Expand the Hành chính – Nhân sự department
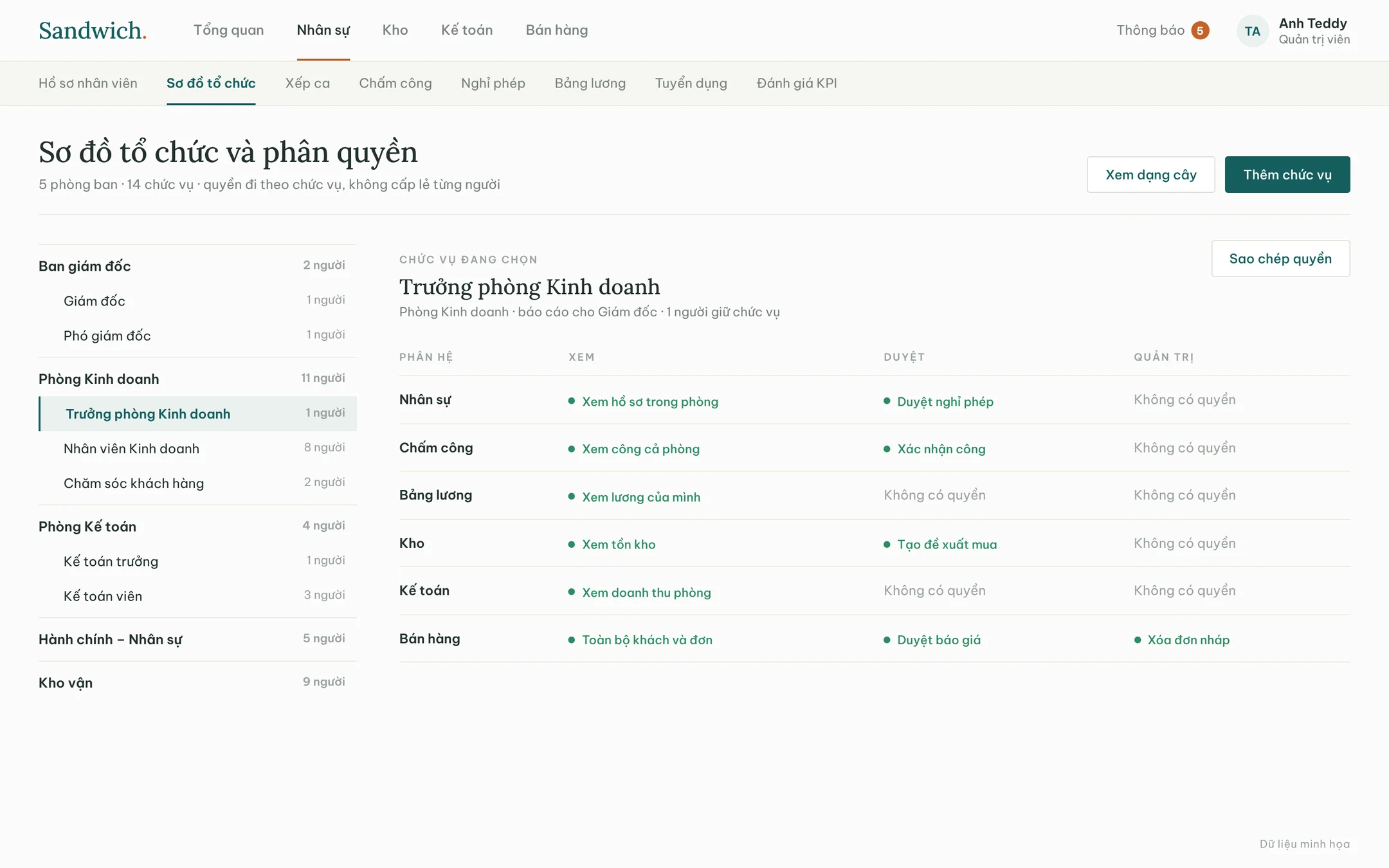This screenshot has height=868, width=1389. click(x=197, y=639)
